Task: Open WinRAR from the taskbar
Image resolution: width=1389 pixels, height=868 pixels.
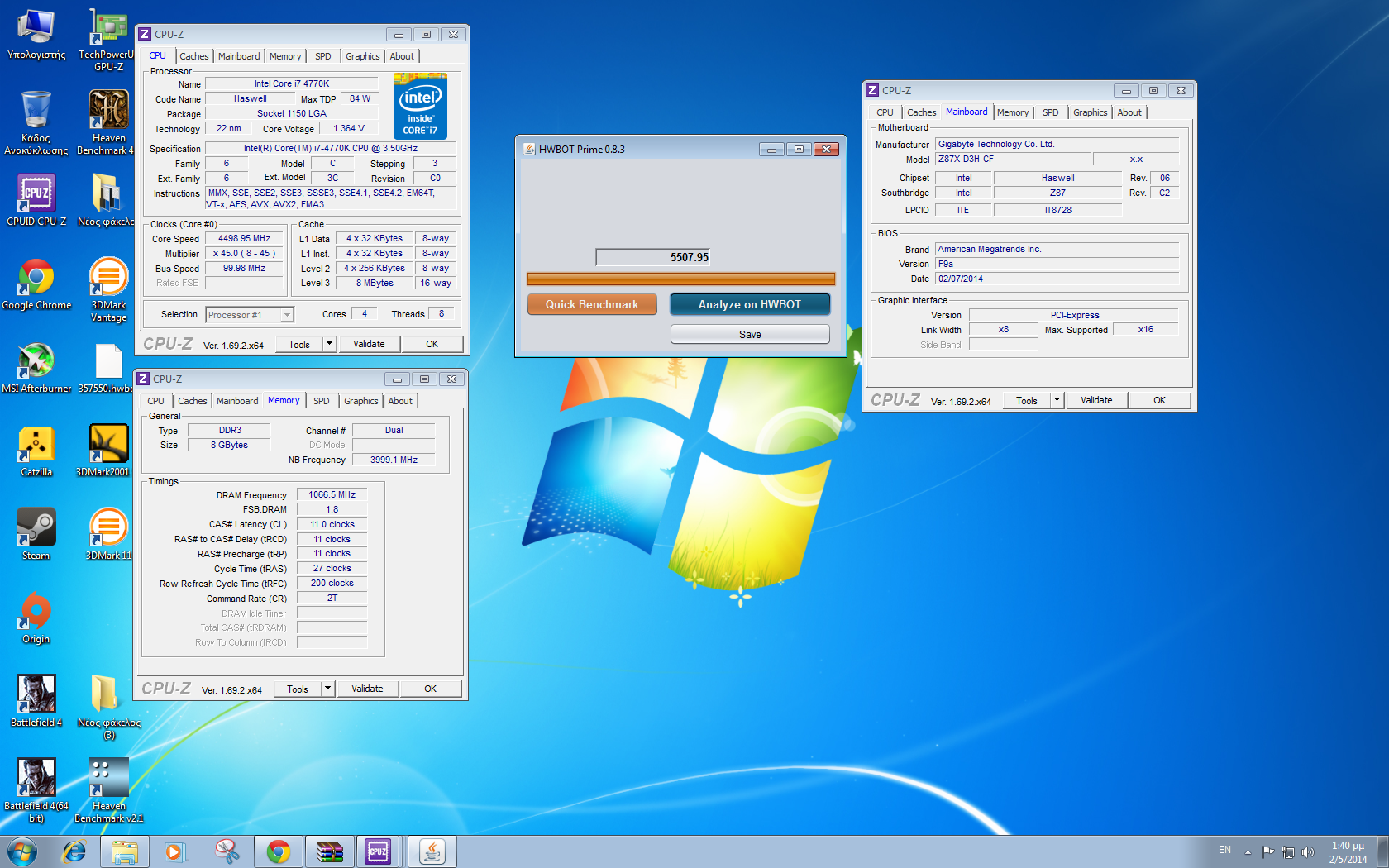Action: (329, 851)
